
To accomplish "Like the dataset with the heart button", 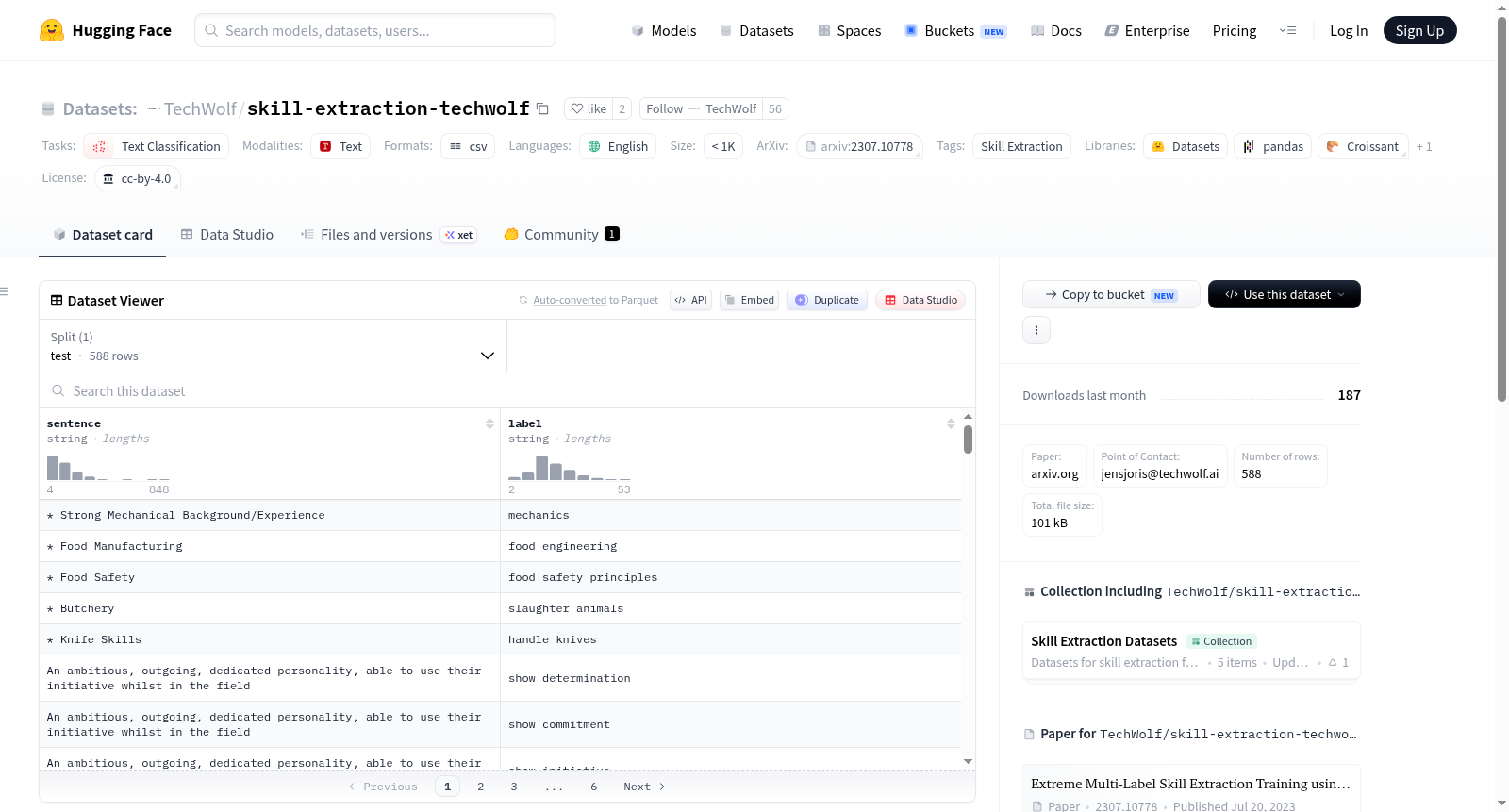I will point(589,108).
